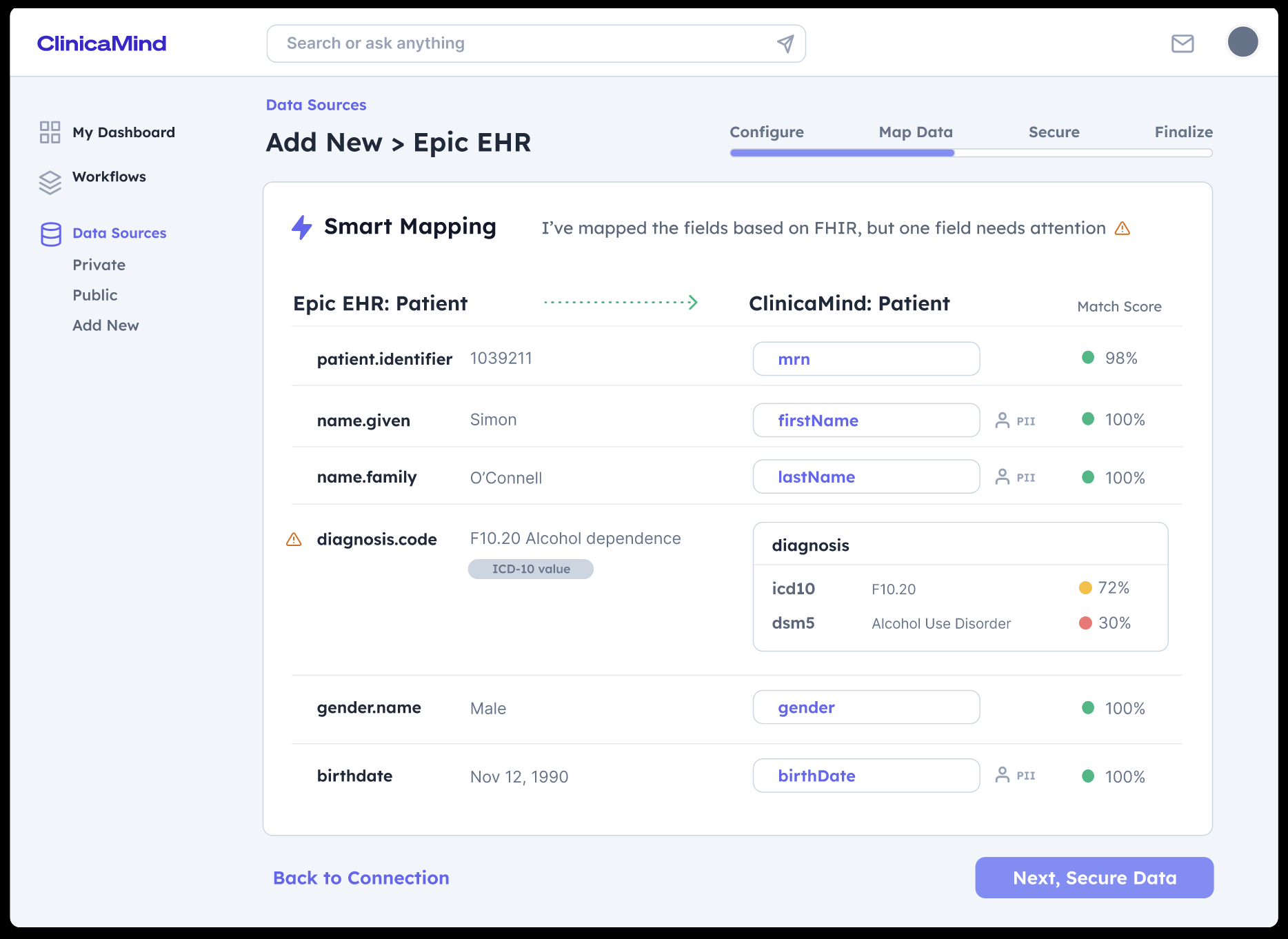Open the gender mapping field

coord(866,707)
